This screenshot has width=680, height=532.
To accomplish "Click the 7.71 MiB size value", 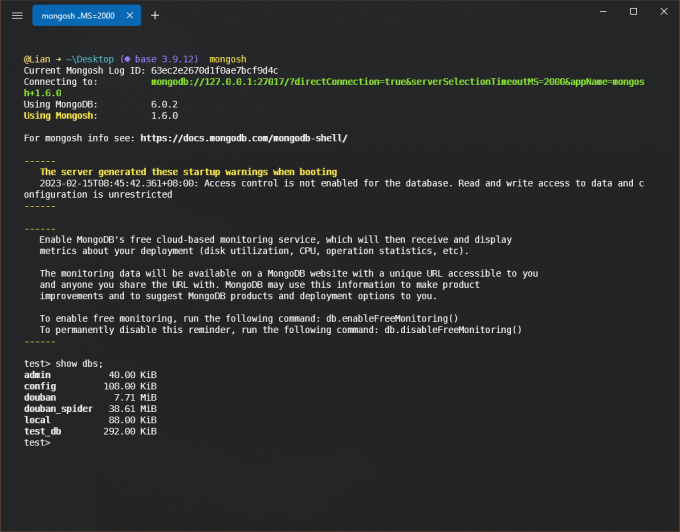I will coord(135,398).
